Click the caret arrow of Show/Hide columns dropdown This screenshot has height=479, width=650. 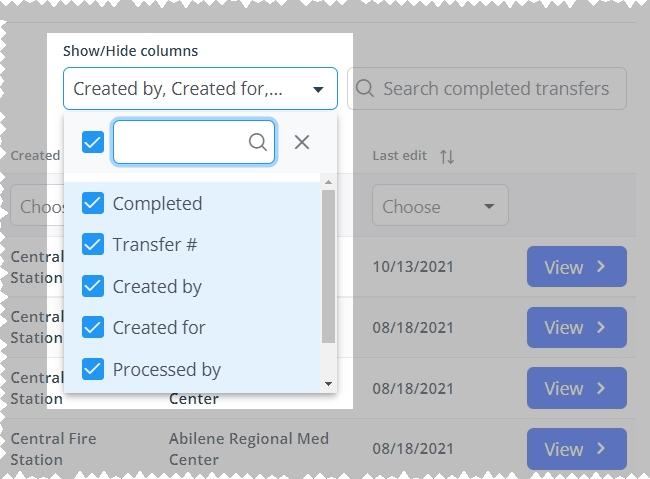[318, 90]
